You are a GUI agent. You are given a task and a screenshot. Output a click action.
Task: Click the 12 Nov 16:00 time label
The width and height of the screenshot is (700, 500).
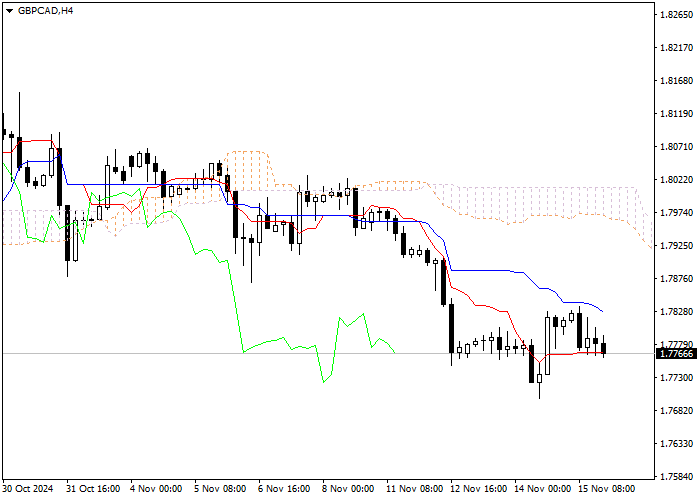pyautogui.click(x=479, y=489)
